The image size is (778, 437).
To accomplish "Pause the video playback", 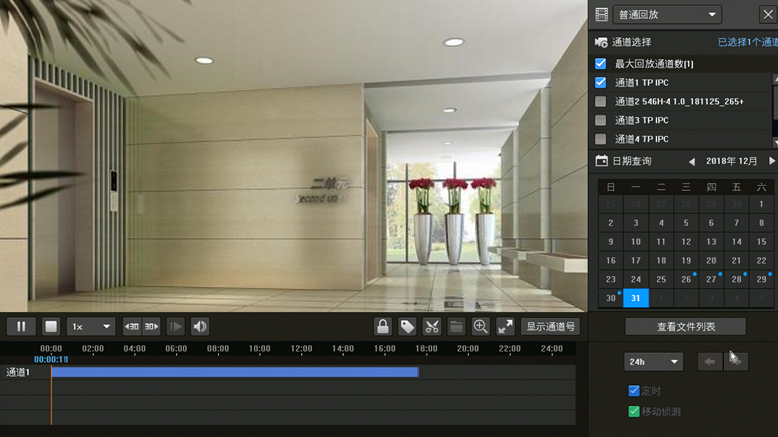I will coord(20,326).
